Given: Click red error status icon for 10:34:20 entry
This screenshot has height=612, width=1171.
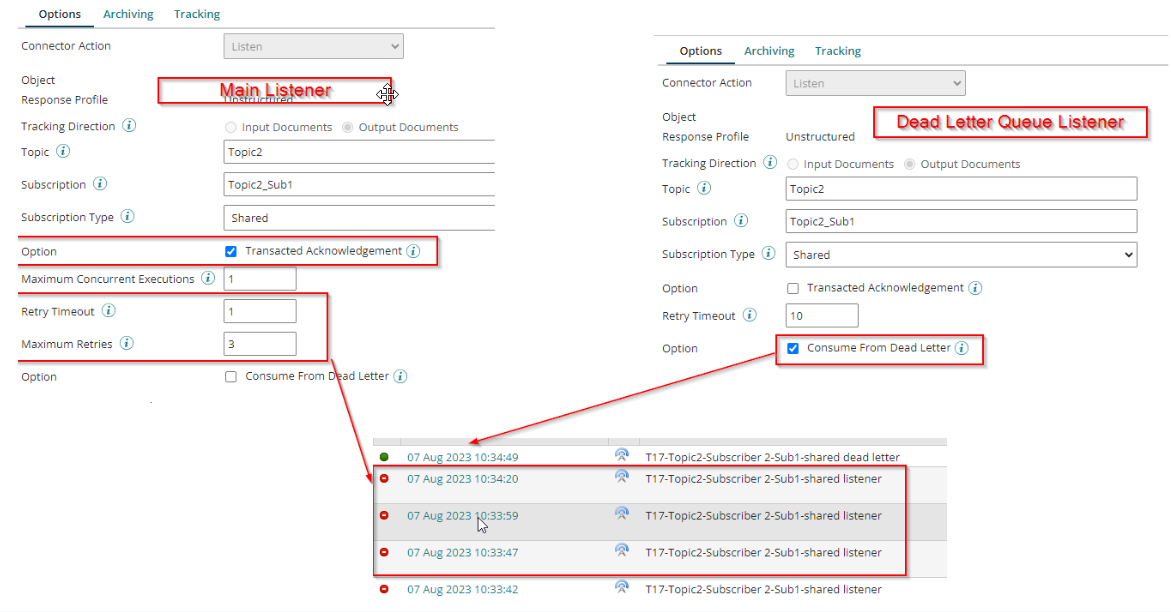Looking at the screenshot, I should pos(384,479).
